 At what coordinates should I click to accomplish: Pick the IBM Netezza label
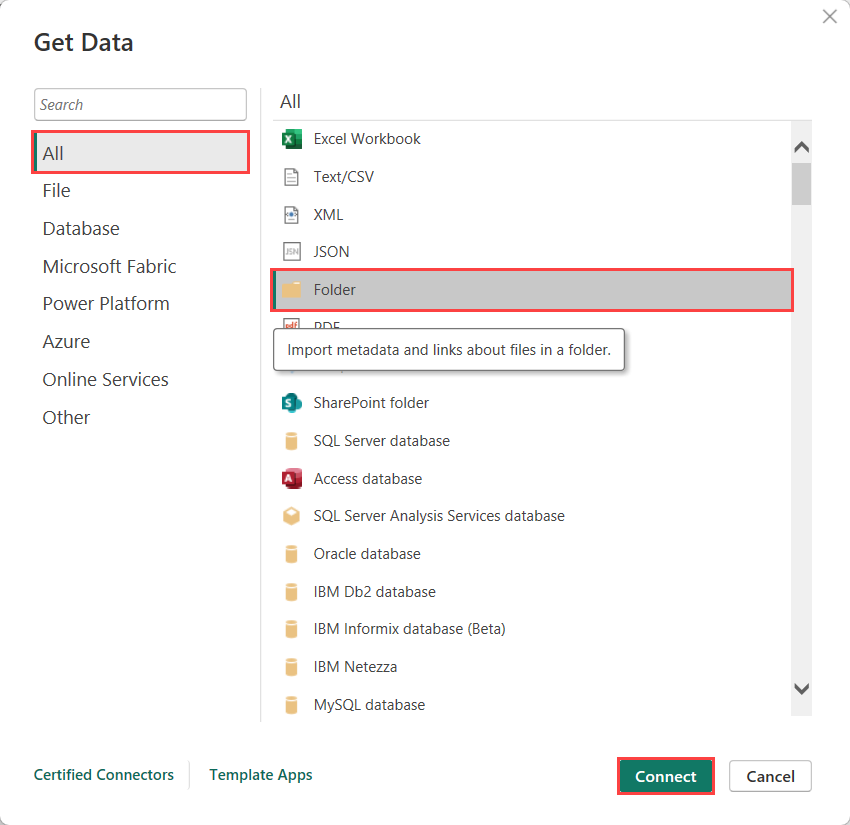[x=355, y=667]
